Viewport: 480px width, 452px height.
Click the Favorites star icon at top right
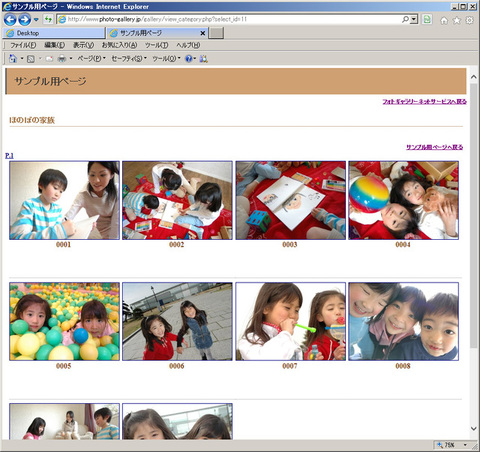456,20
